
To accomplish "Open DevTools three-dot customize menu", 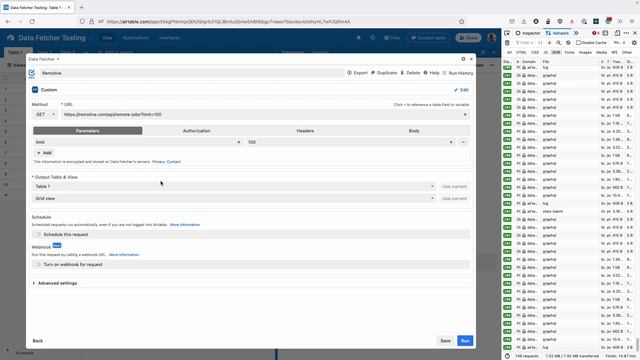I will coord(627,33).
